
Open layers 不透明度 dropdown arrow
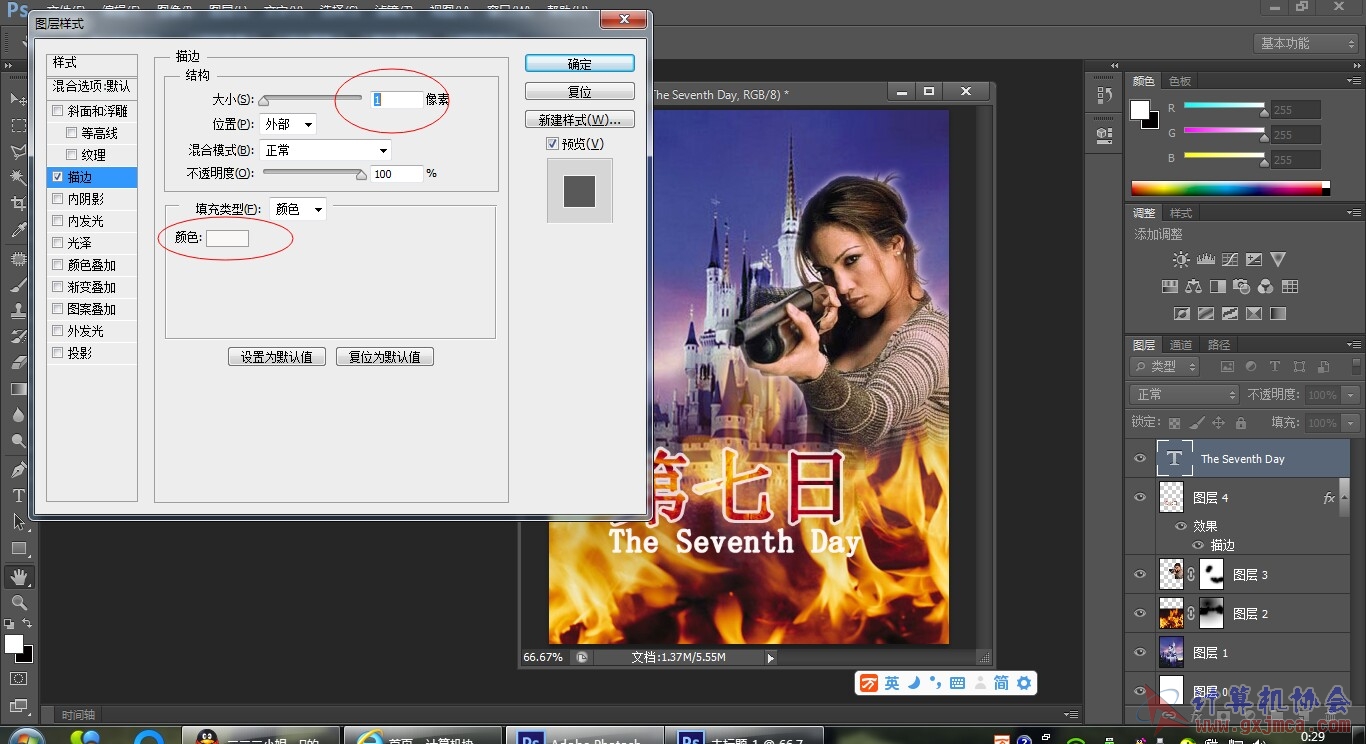click(1351, 395)
